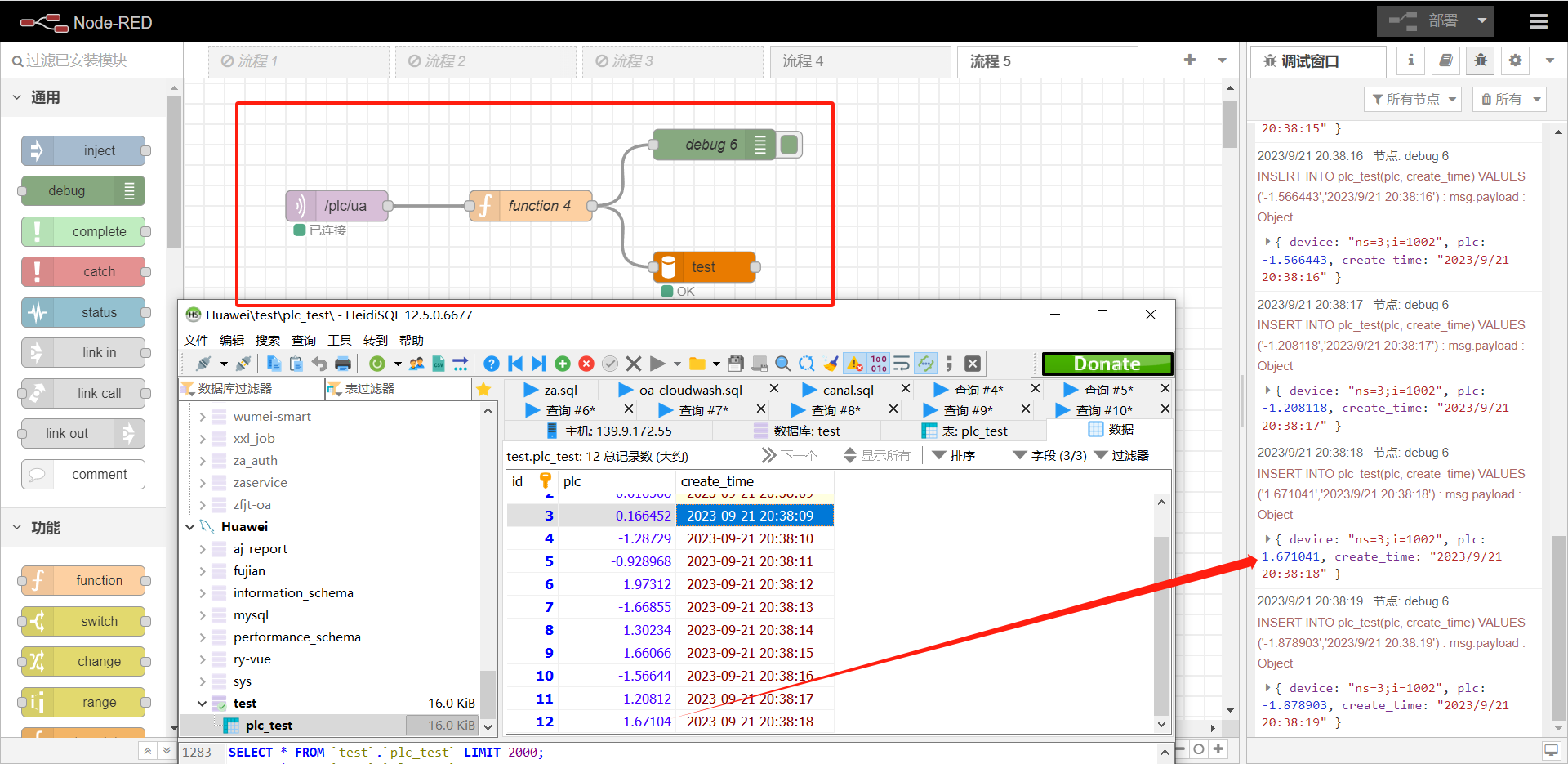Click the save floppy disk icon
1568x764 pixels.
click(736, 364)
